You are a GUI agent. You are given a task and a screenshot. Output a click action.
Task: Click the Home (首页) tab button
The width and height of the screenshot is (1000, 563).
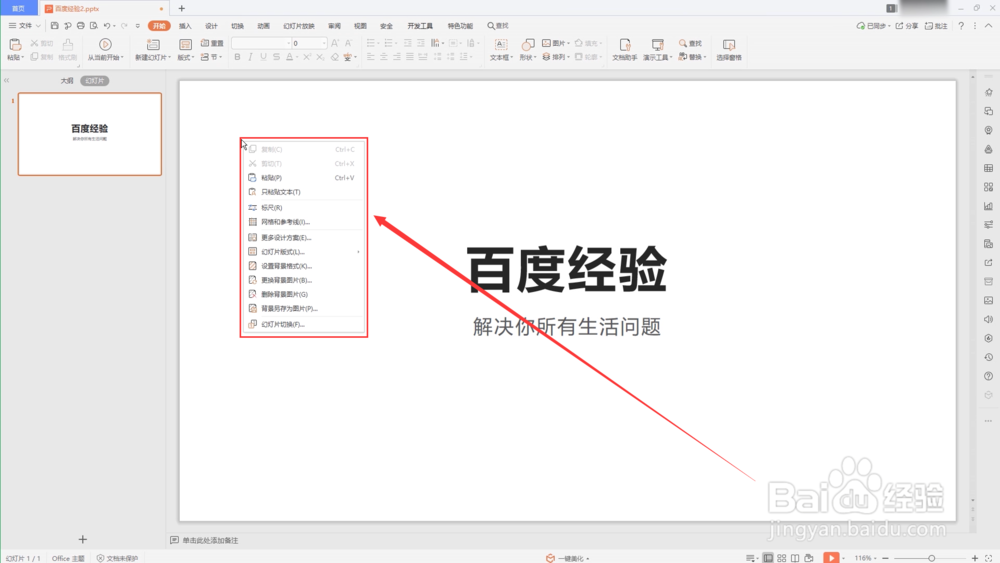tap(18, 8)
